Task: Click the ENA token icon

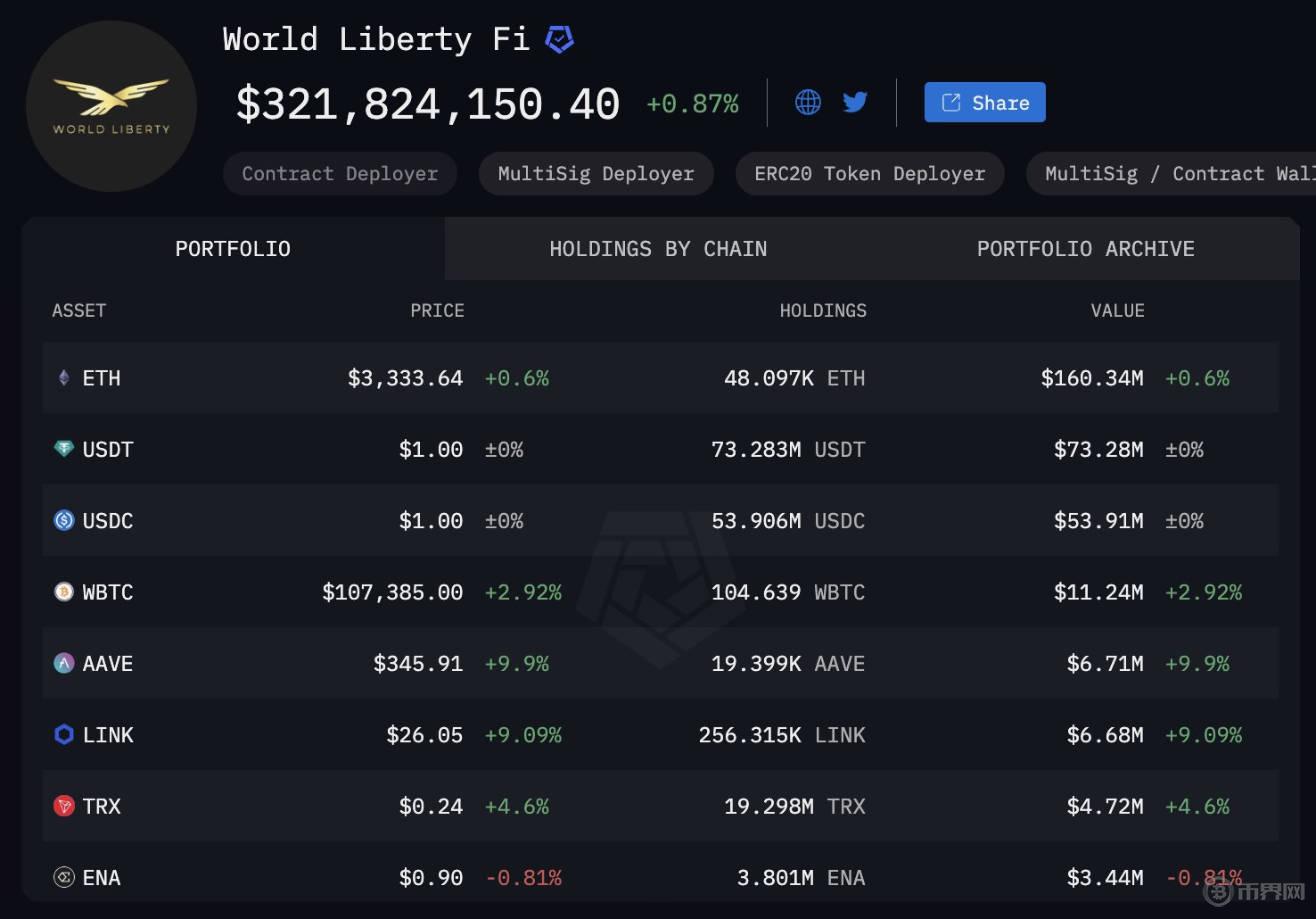Action: point(64,877)
